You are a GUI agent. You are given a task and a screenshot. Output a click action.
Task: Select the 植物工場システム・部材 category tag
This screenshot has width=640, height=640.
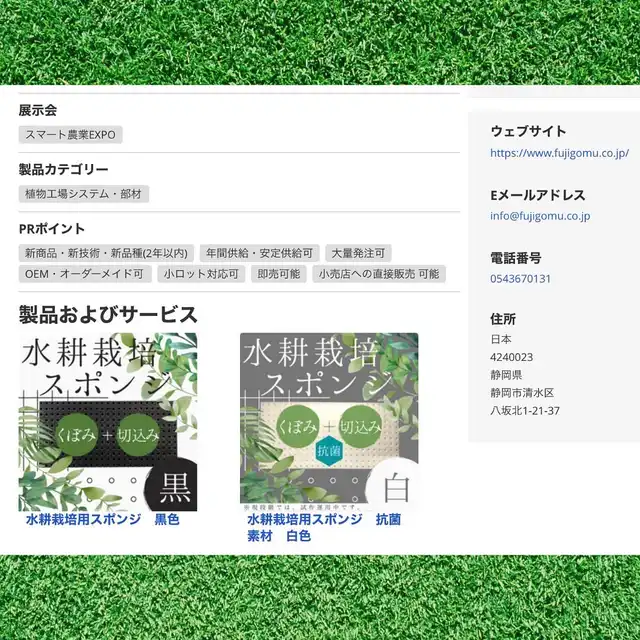84,194
